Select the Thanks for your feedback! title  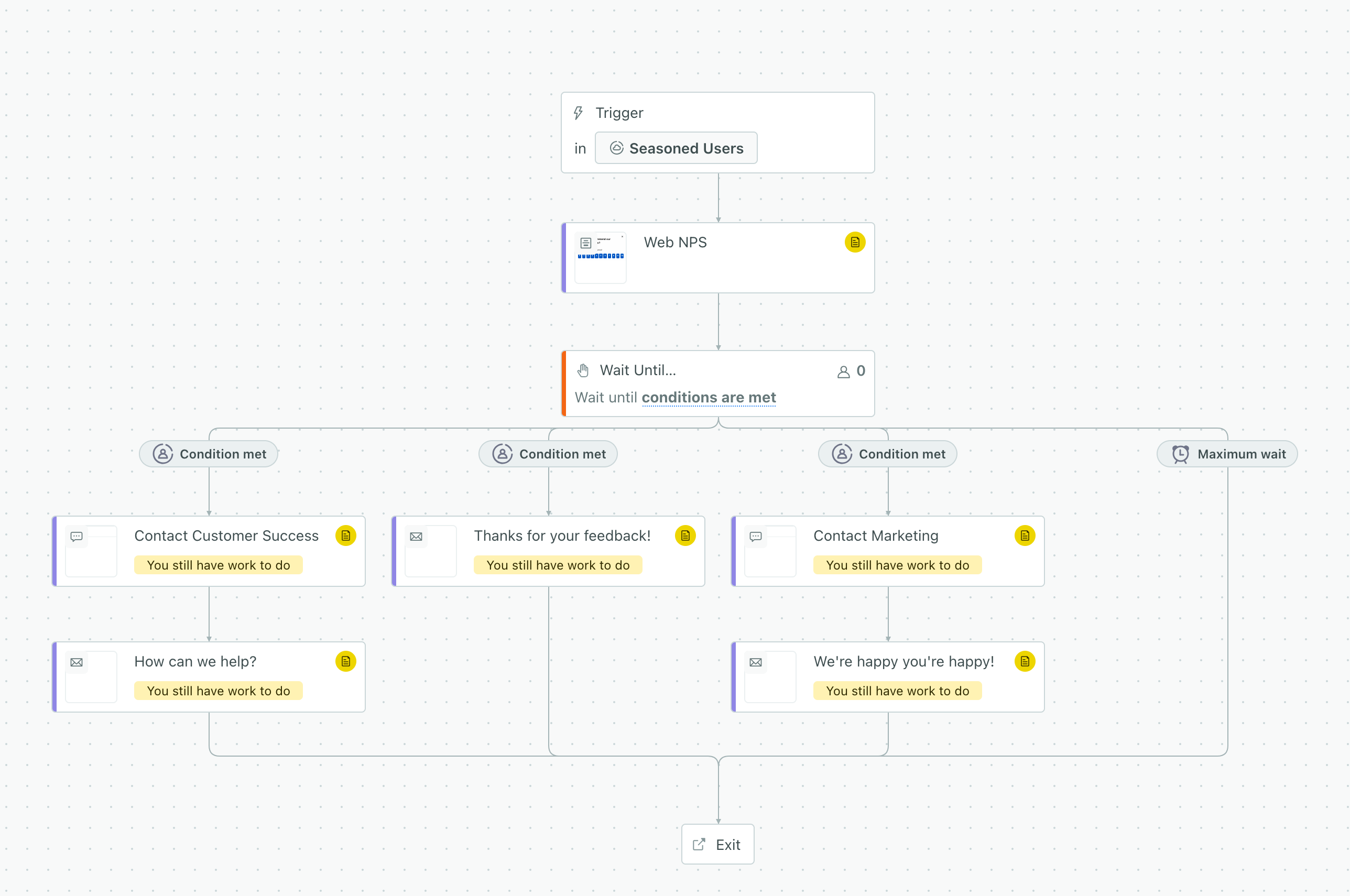point(562,536)
